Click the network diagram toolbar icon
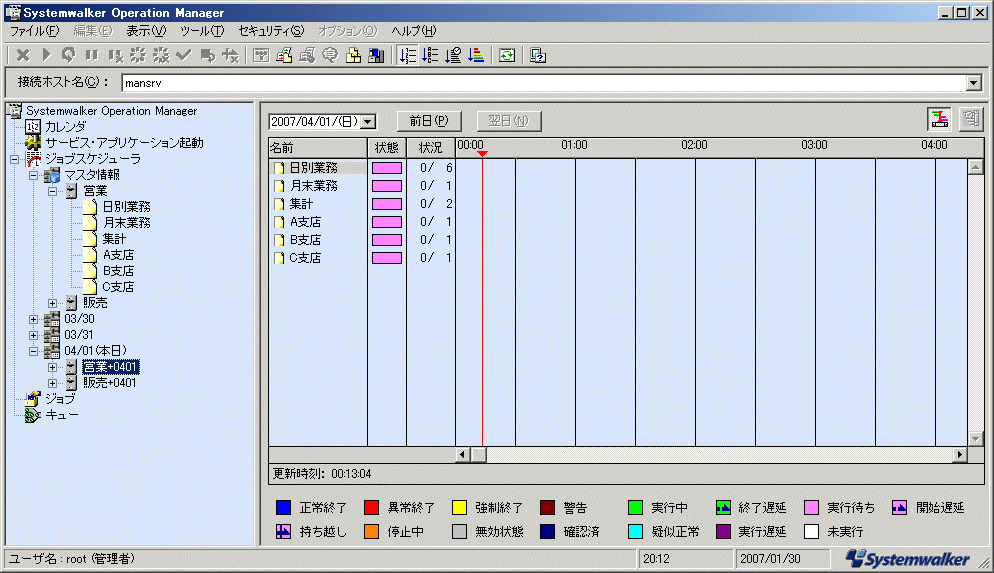This screenshot has height=573, width=994. coord(261,56)
